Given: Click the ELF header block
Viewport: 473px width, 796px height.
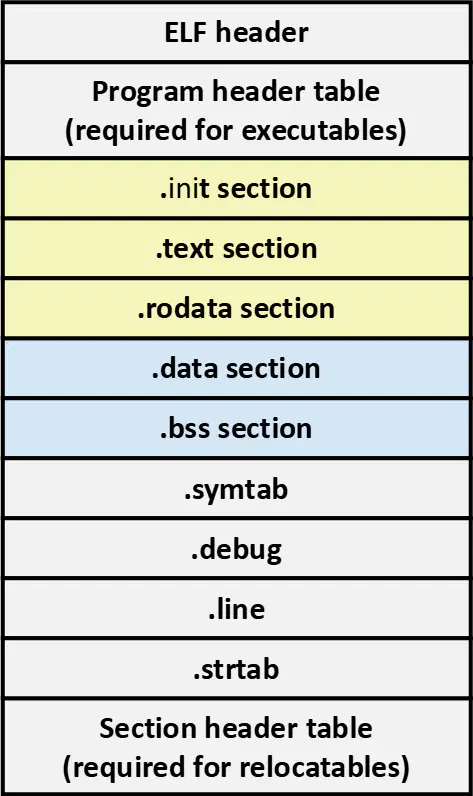Looking at the screenshot, I should 236,32.
